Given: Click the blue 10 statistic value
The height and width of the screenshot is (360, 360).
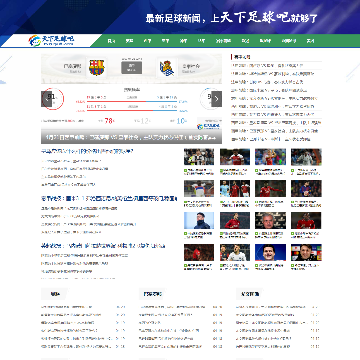Looking at the screenshot, I should (x=181, y=121).
